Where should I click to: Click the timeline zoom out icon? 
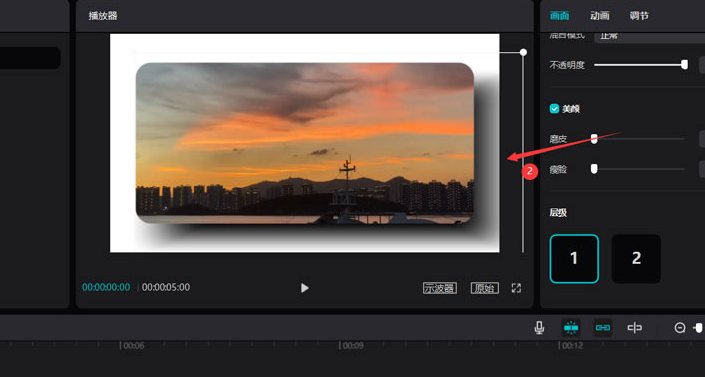680,328
